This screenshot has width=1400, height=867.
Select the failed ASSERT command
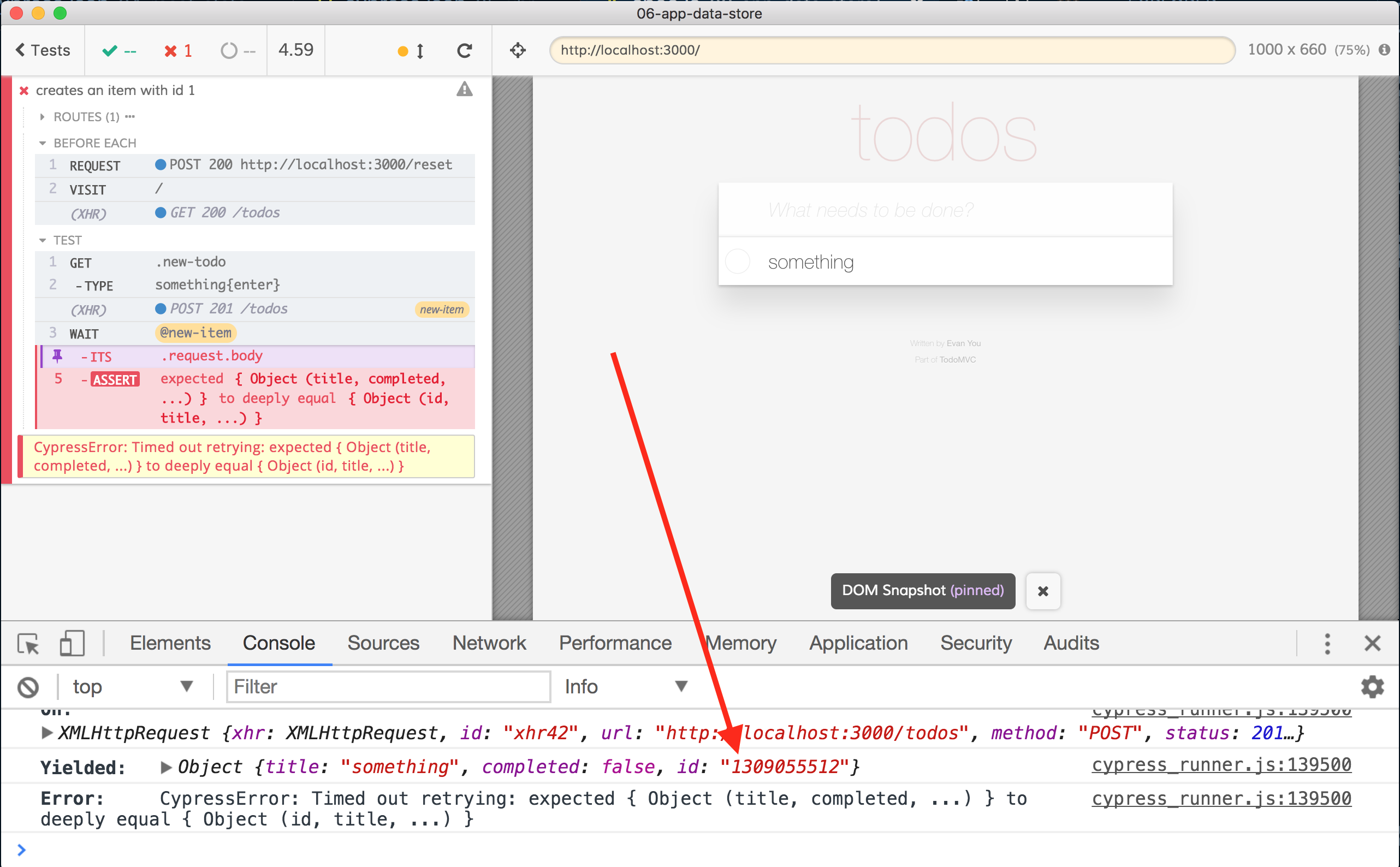coord(254,399)
